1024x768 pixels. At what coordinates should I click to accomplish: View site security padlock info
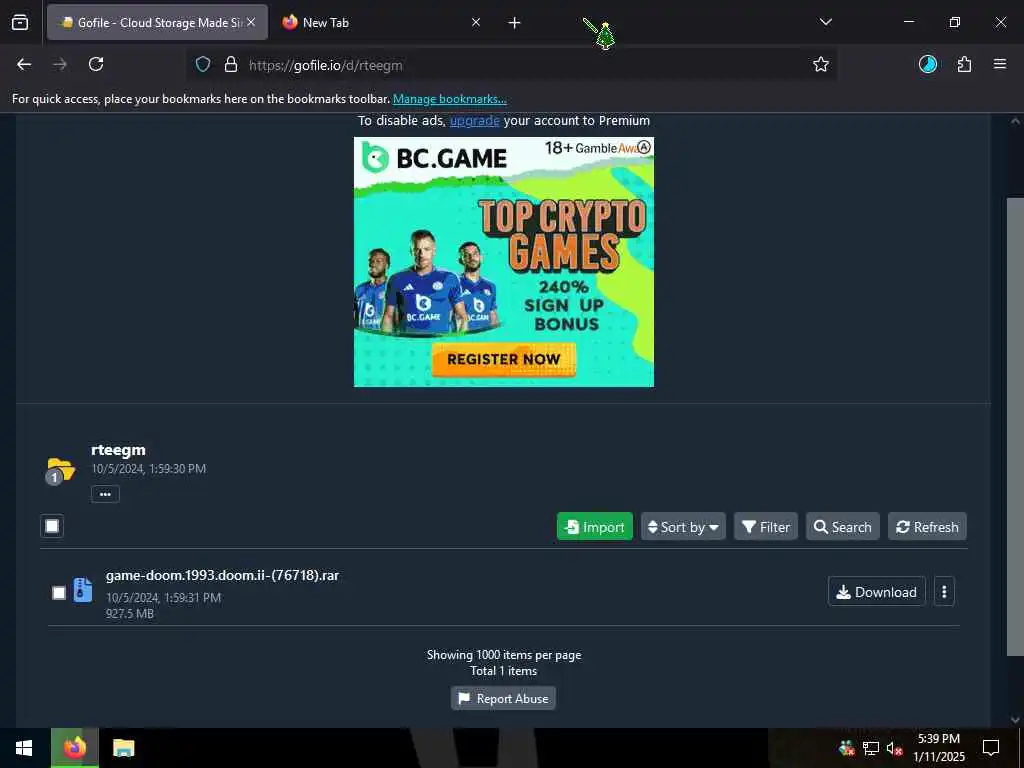[x=231, y=65]
